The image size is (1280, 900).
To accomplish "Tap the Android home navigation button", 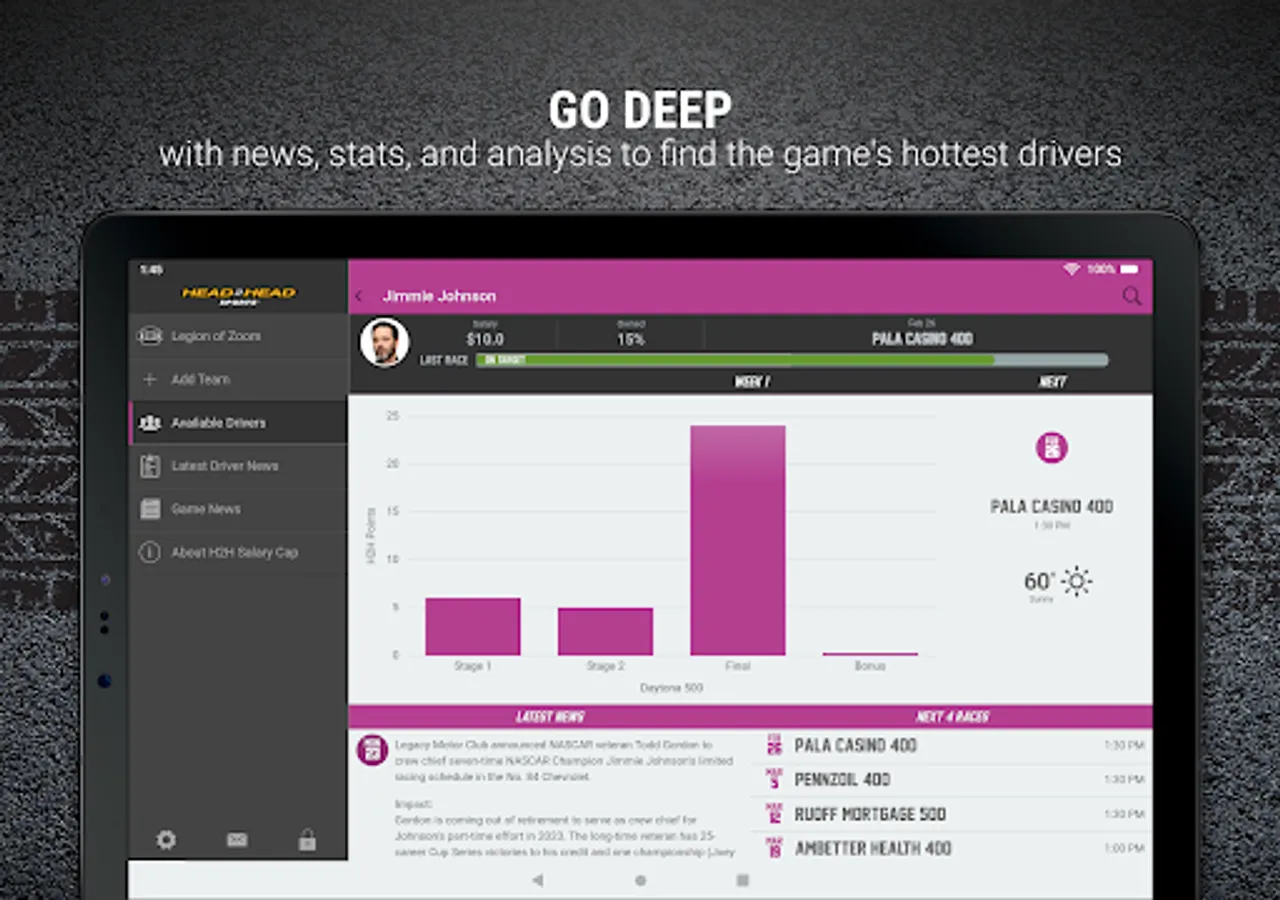I will (640, 880).
